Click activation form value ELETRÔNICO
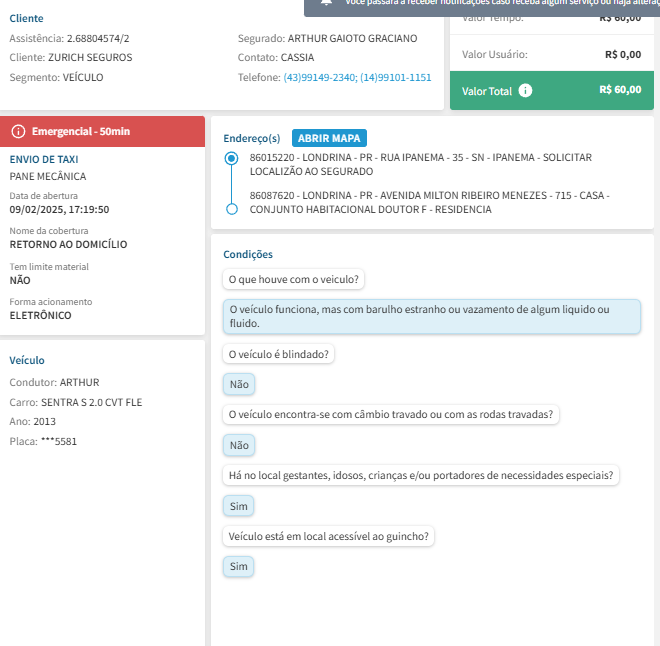This screenshot has width=660, height=646. pos(40,315)
